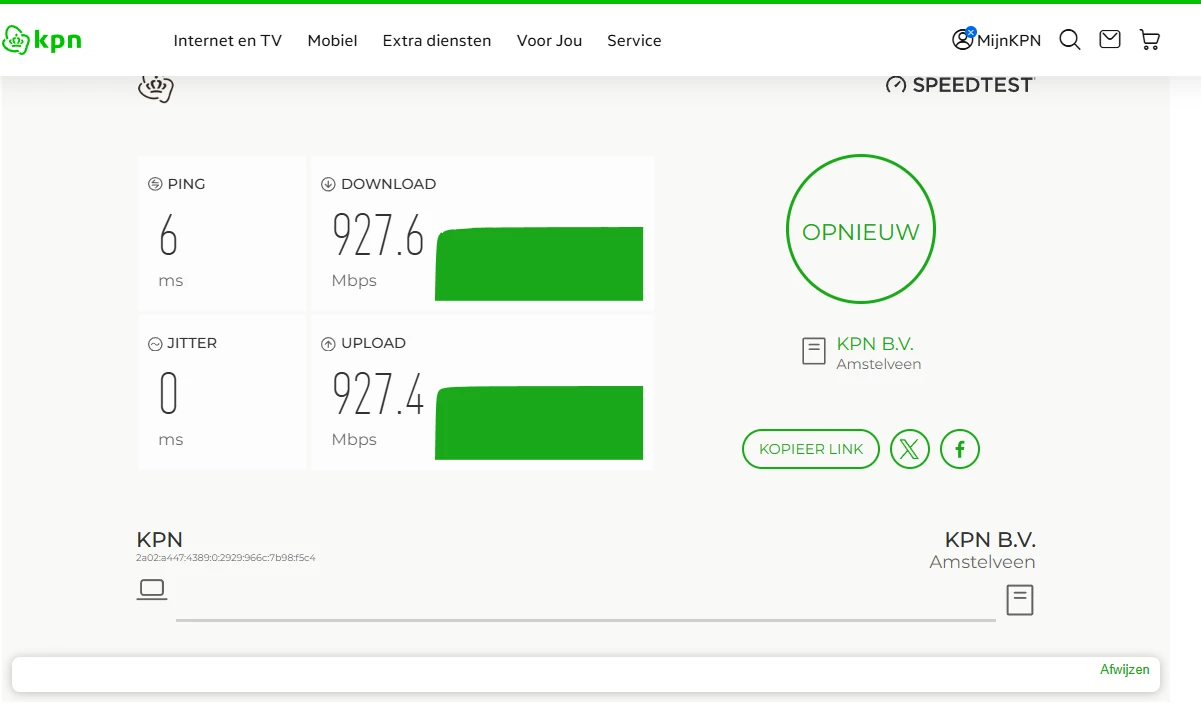Share the result on Facebook
The height and width of the screenshot is (712, 1201).
tap(960, 449)
